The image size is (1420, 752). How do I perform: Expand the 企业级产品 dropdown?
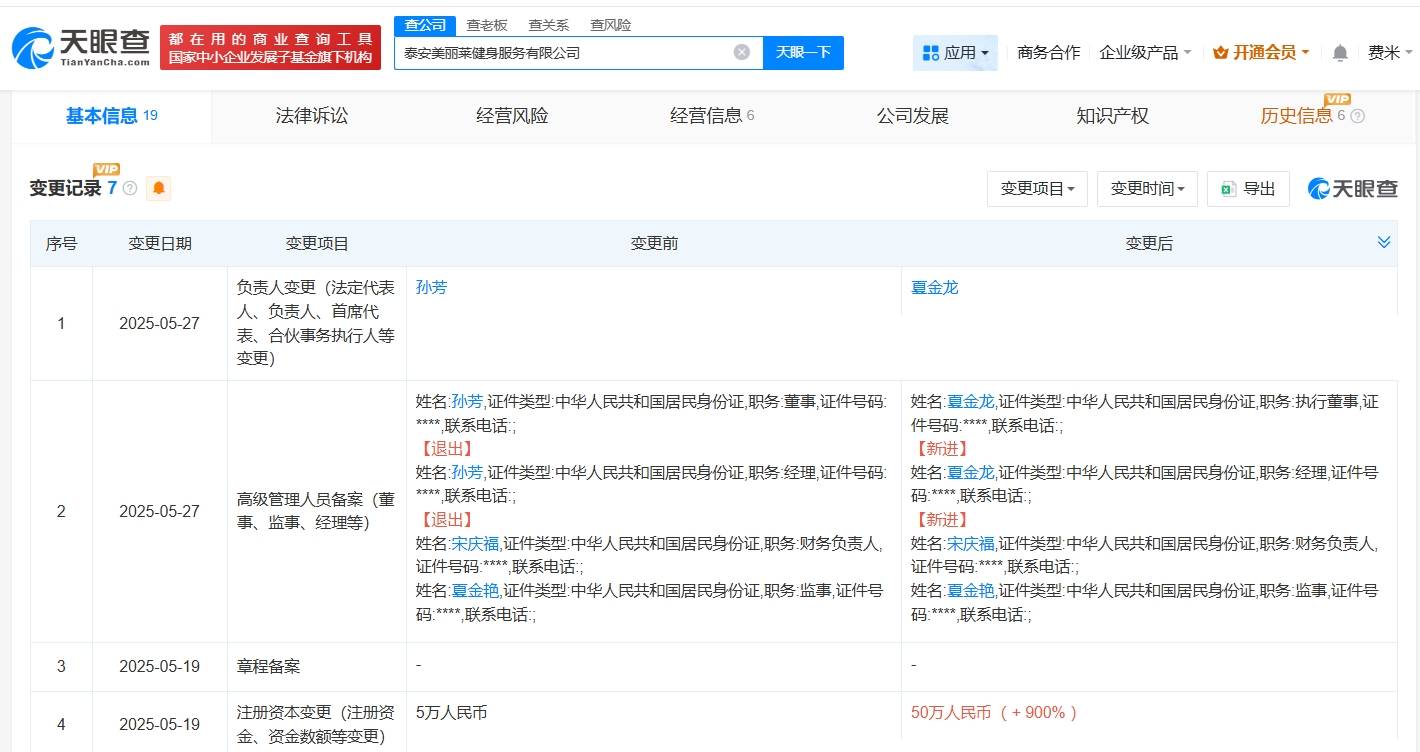pyautogui.click(x=1146, y=52)
